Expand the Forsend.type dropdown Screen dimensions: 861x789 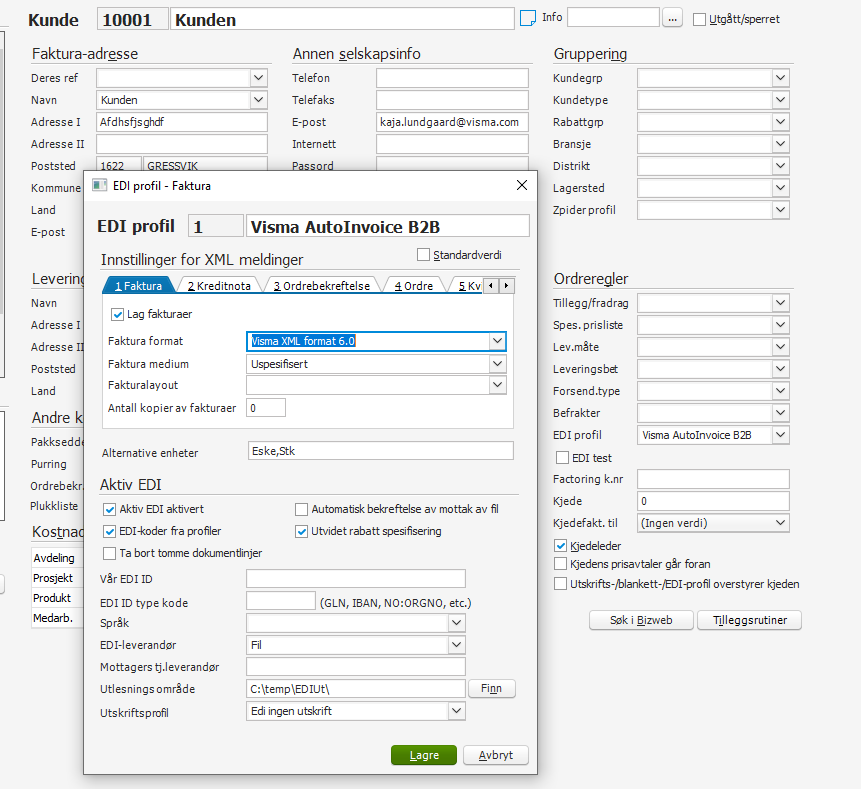click(x=780, y=390)
